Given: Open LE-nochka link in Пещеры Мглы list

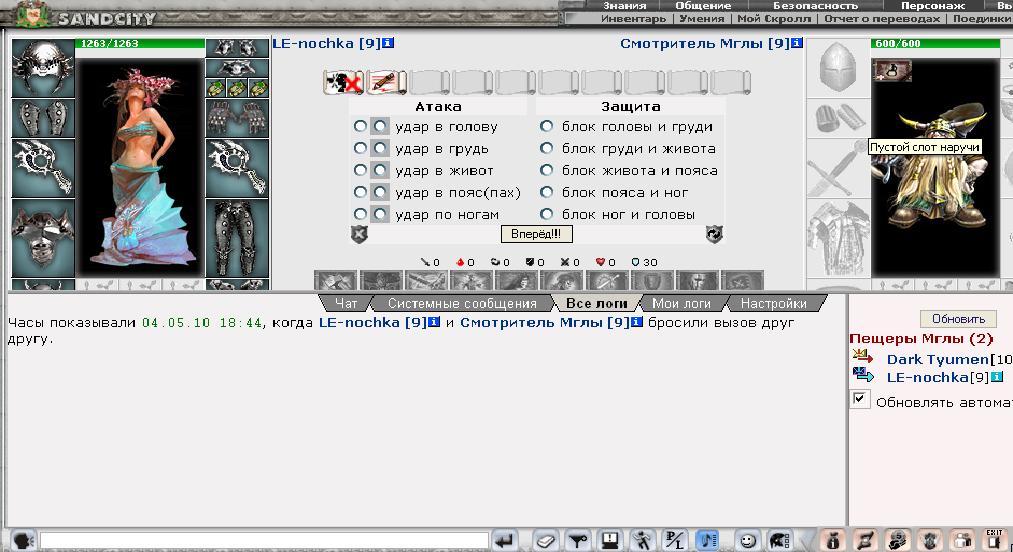Looking at the screenshot, I should [x=928, y=377].
